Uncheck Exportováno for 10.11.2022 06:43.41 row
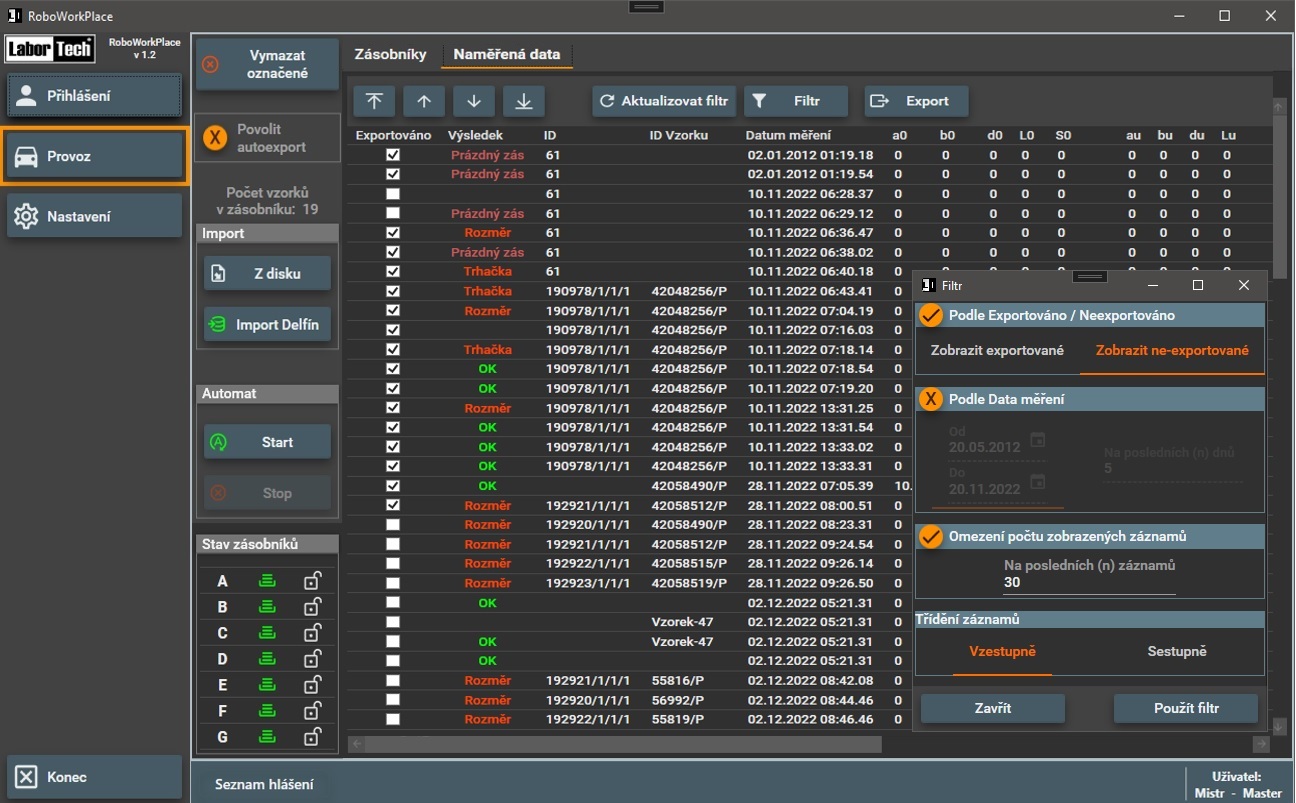The height and width of the screenshot is (803, 1296). [393, 291]
